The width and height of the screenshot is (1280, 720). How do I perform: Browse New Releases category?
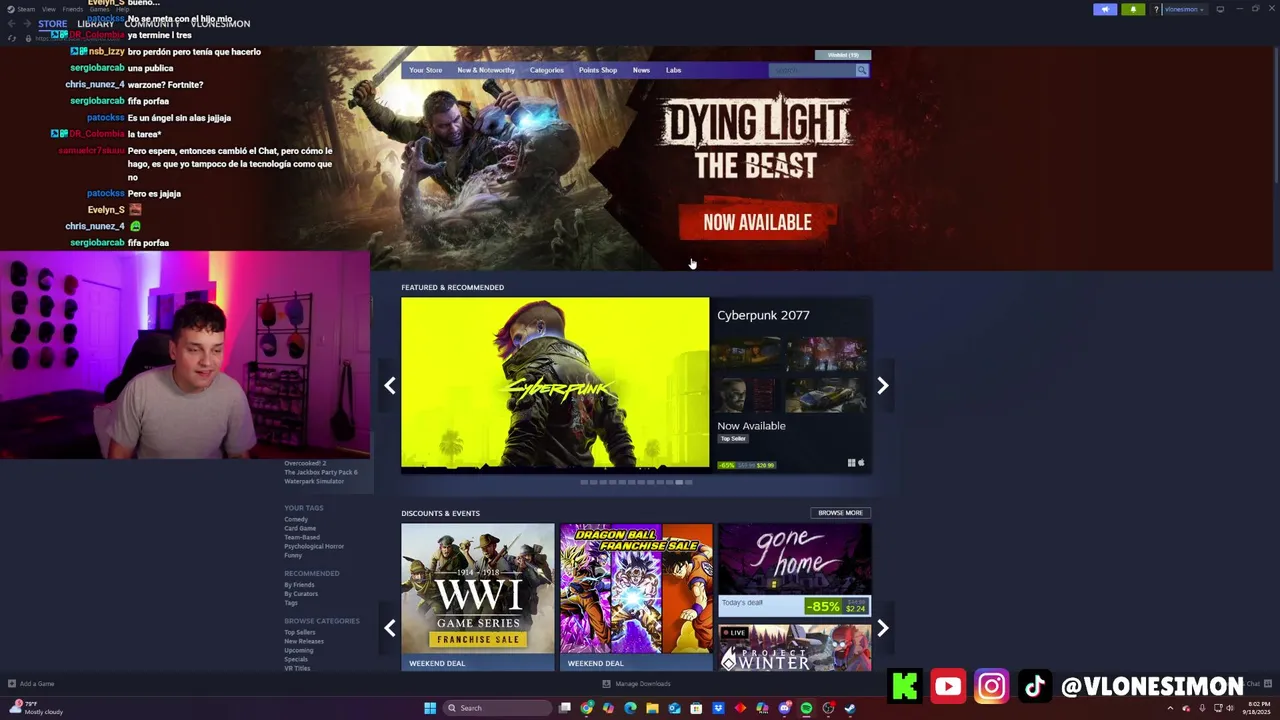304,641
